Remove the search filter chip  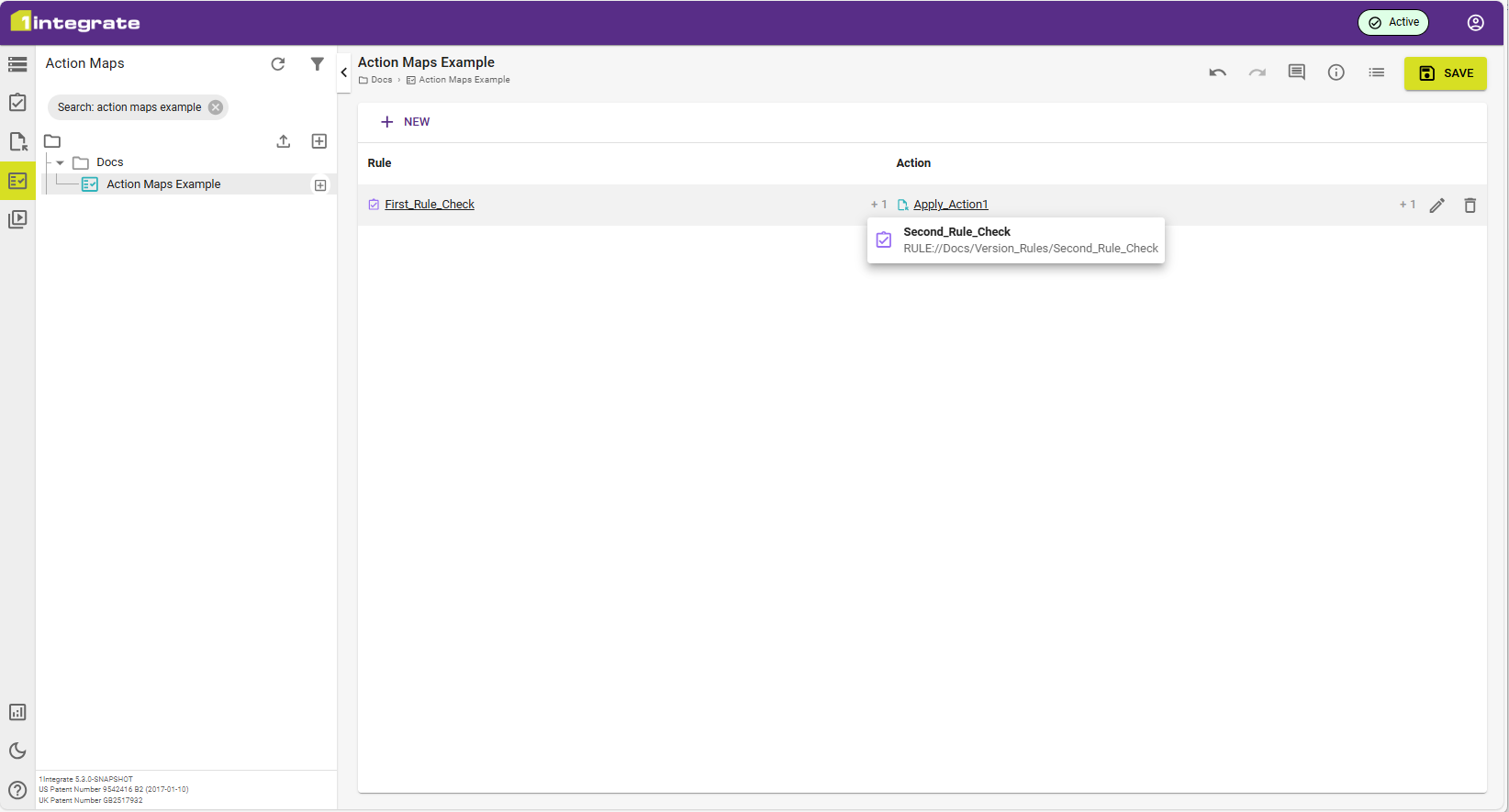pyautogui.click(x=216, y=107)
